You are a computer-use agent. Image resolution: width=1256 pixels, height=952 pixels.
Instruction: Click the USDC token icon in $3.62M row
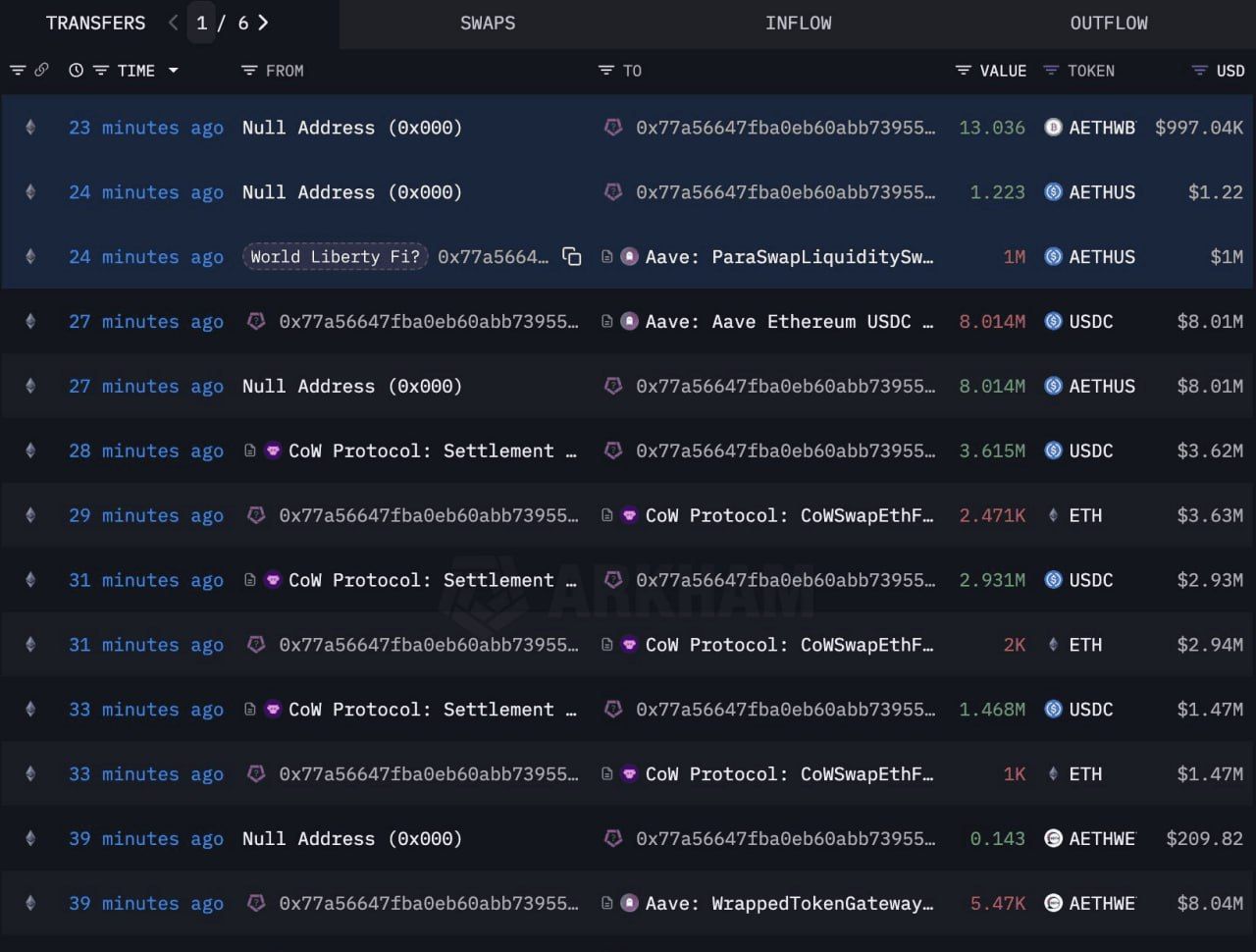coord(1053,451)
